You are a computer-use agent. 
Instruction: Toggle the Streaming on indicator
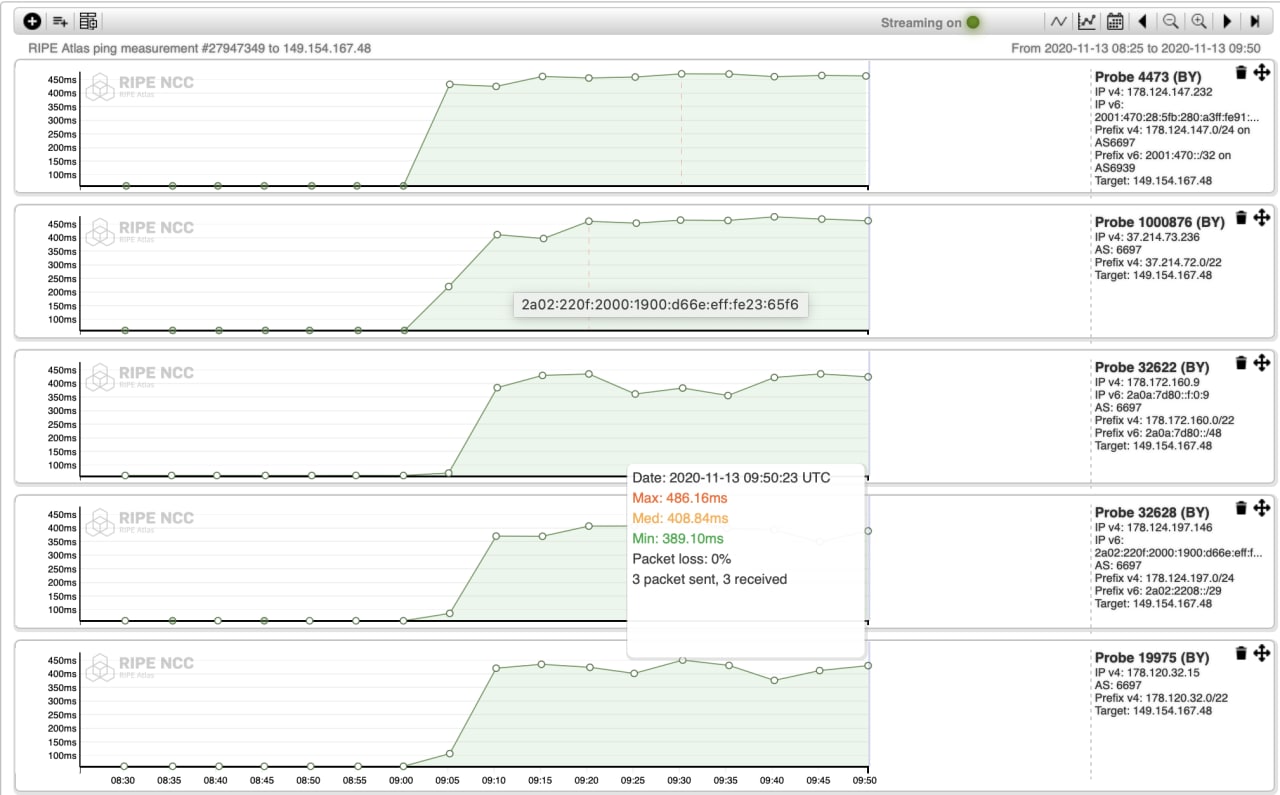point(973,22)
